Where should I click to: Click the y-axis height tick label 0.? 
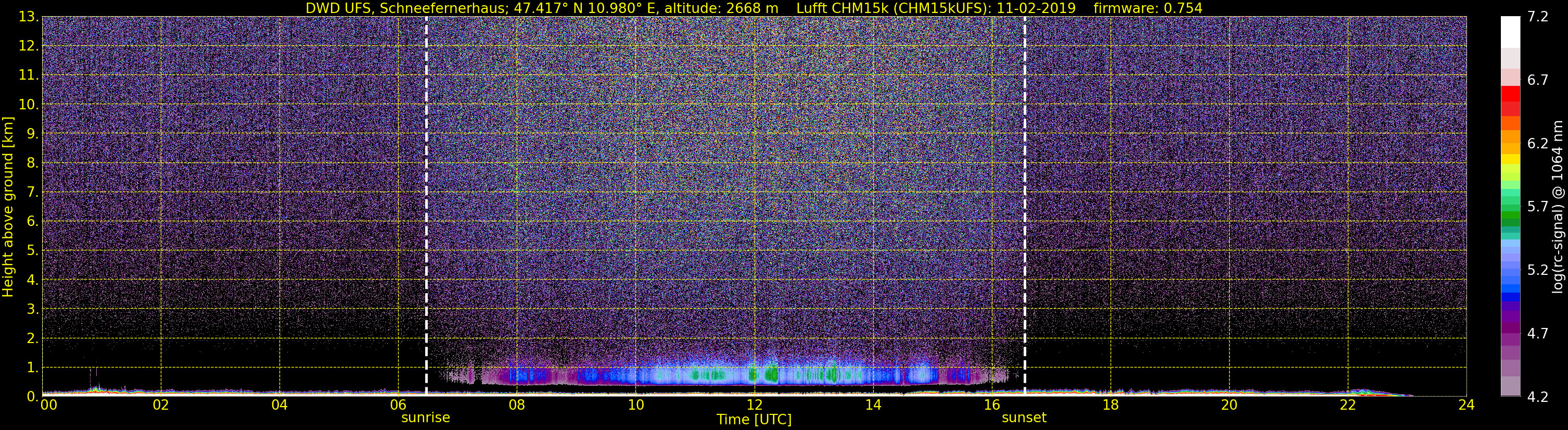(33, 397)
